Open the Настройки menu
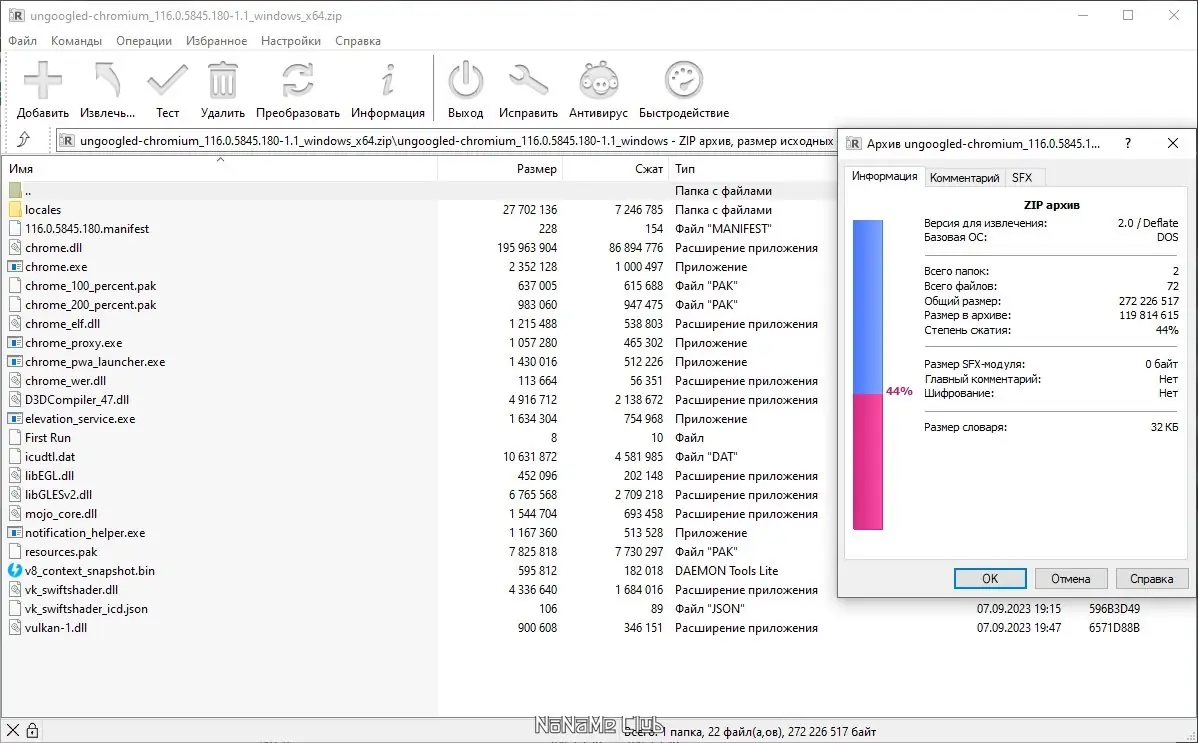This screenshot has height=743, width=1198. click(290, 40)
